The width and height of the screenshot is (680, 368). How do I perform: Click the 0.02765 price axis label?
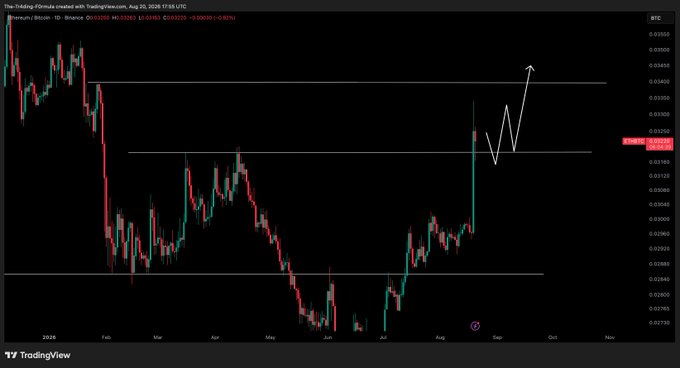click(660, 309)
